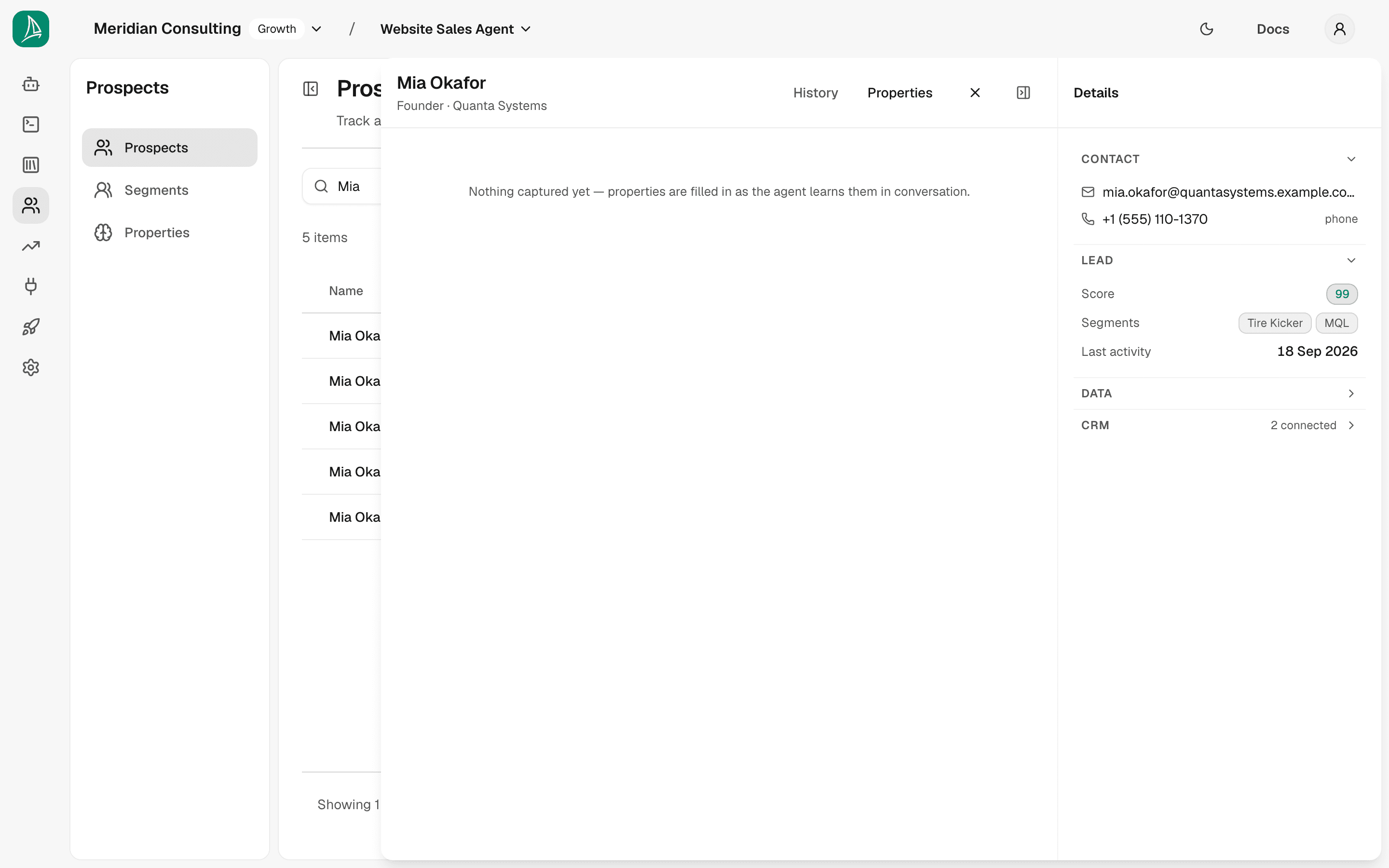Open the Meridian Consulting workspace dropdown
The image size is (1389, 868).
(x=316, y=29)
